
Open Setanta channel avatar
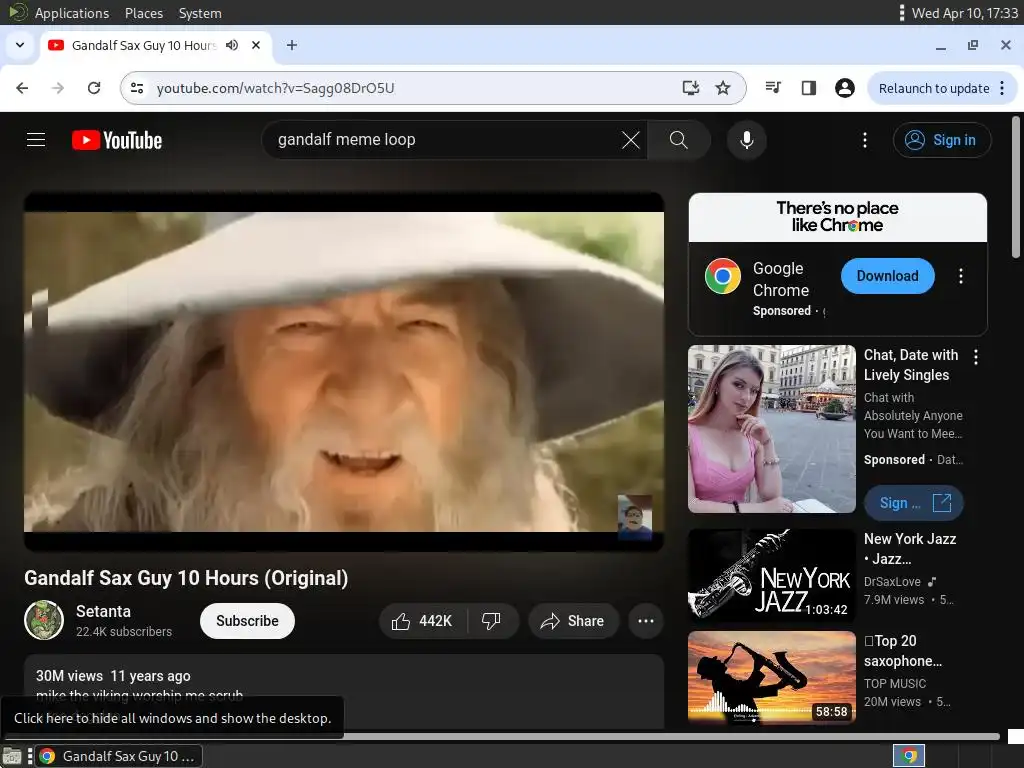(x=44, y=620)
